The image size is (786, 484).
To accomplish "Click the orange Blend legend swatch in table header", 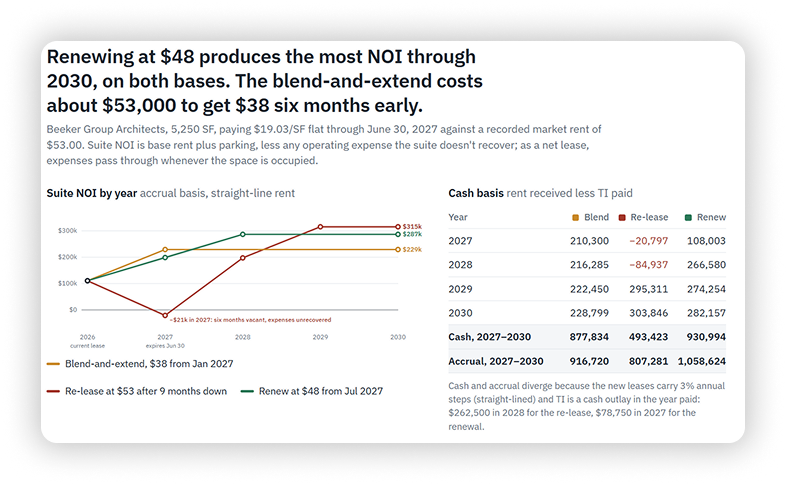I will 575,217.
